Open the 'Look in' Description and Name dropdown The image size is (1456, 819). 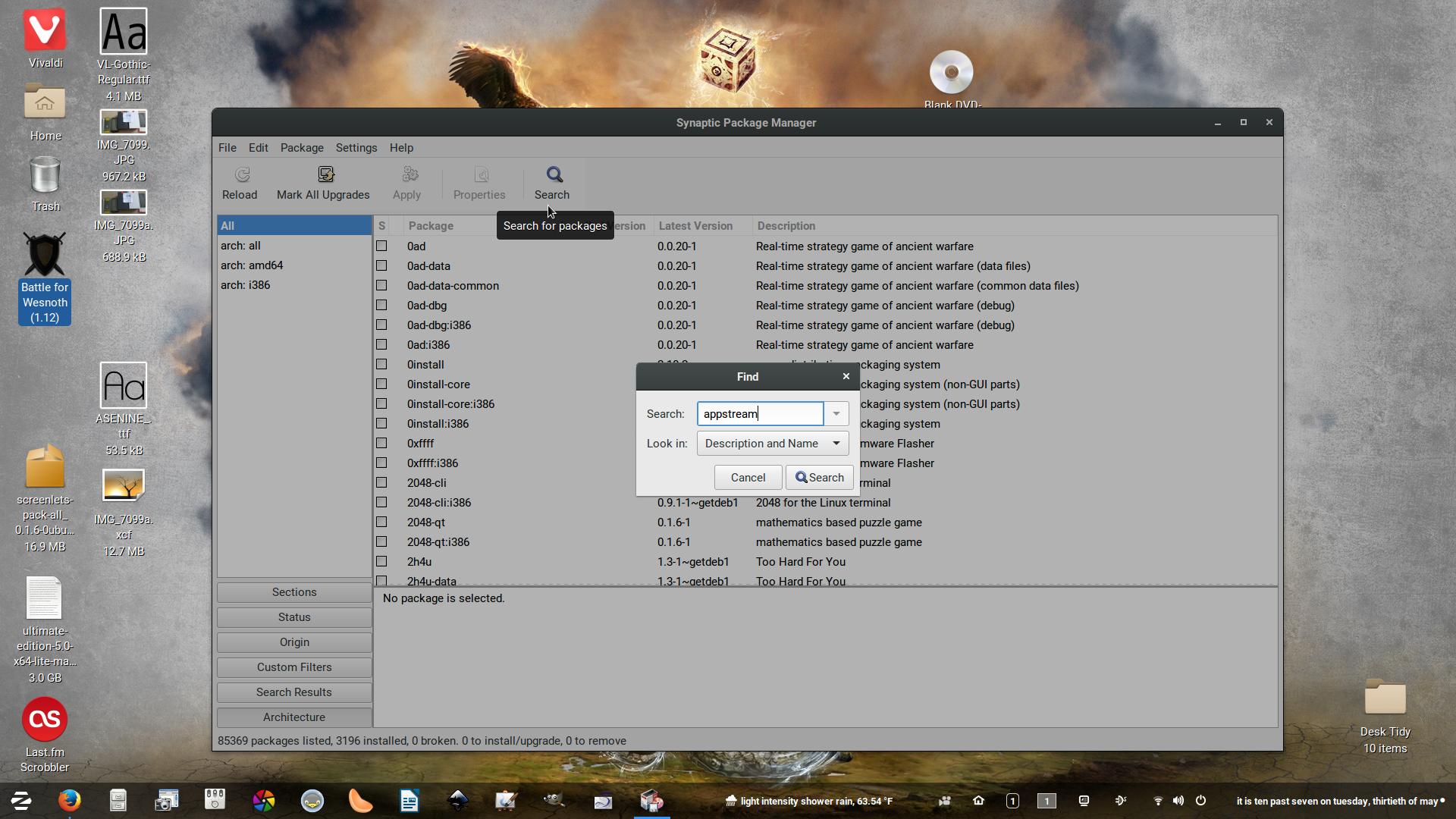[x=772, y=444]
